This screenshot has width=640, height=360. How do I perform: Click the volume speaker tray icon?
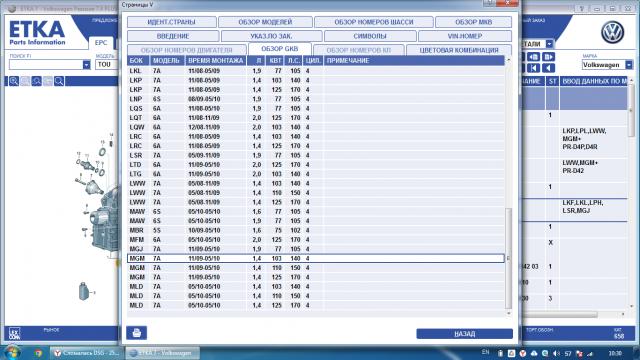pyautogui.click(x=556, y=353)
